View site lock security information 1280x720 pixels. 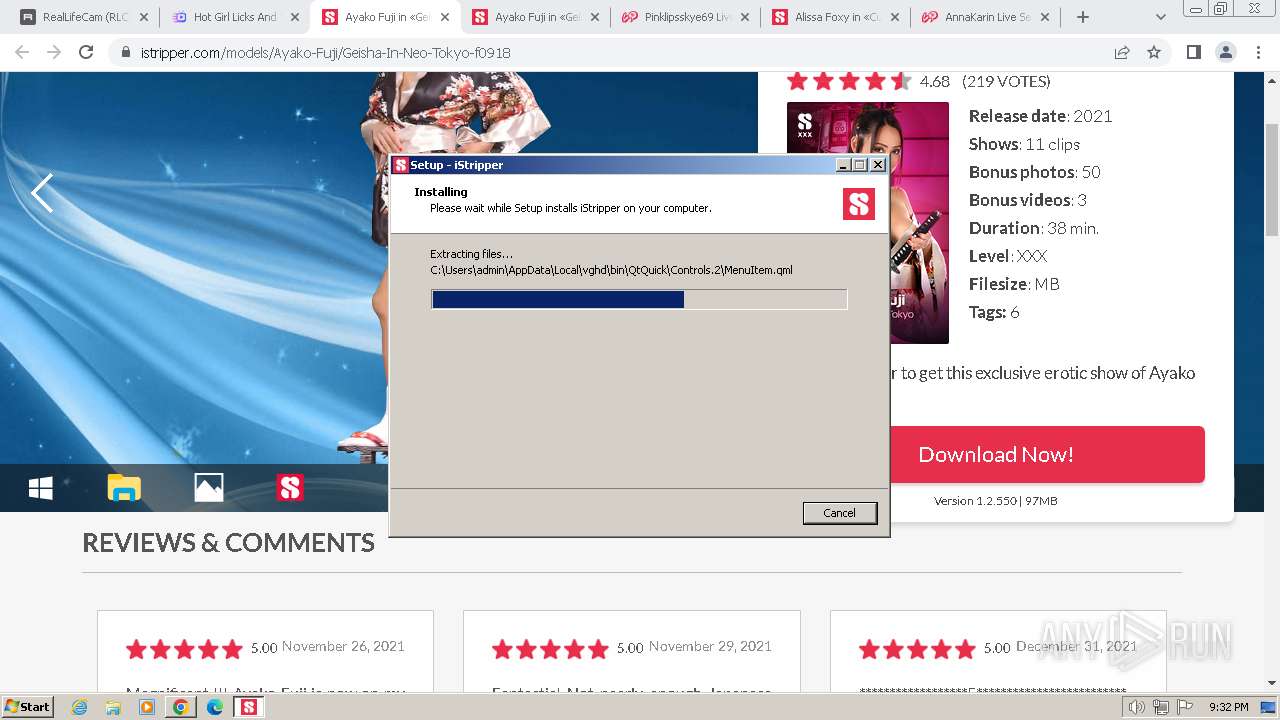125,52
